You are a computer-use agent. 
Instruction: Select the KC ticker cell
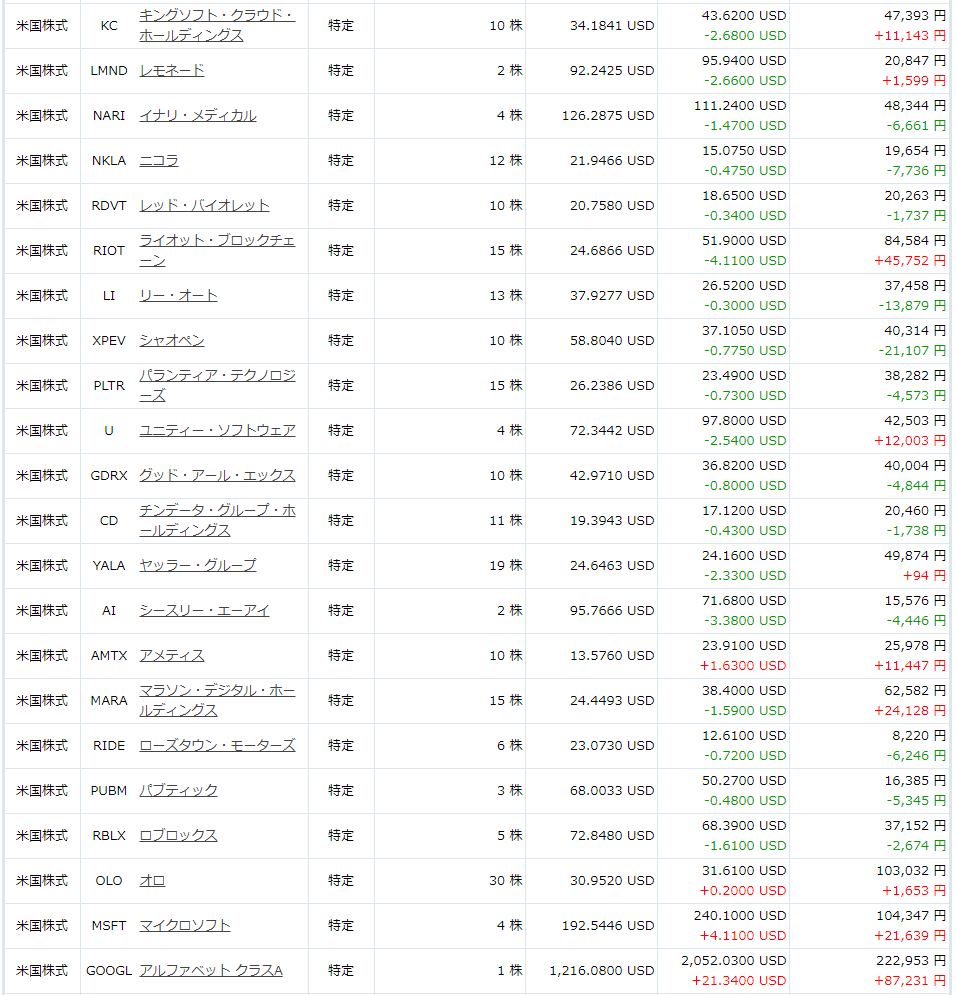(109, 26)
